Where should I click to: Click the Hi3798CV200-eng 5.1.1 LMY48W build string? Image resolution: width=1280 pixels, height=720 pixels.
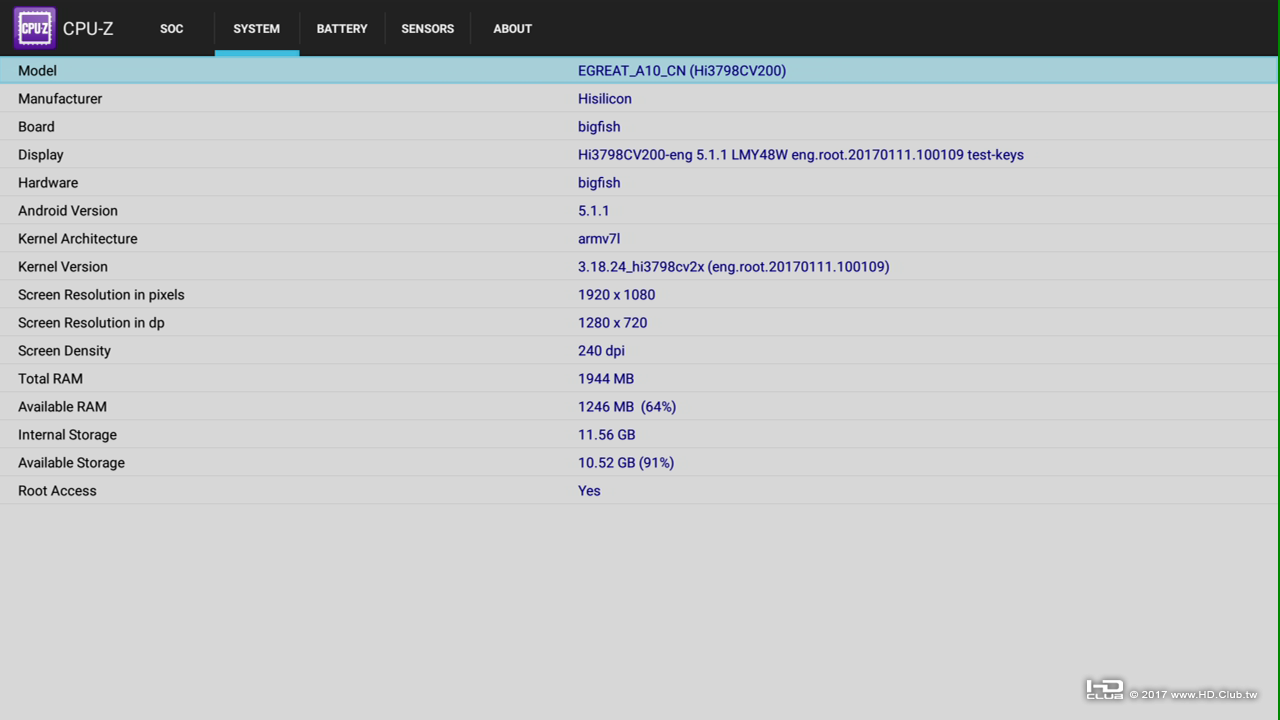coord(801,155)
